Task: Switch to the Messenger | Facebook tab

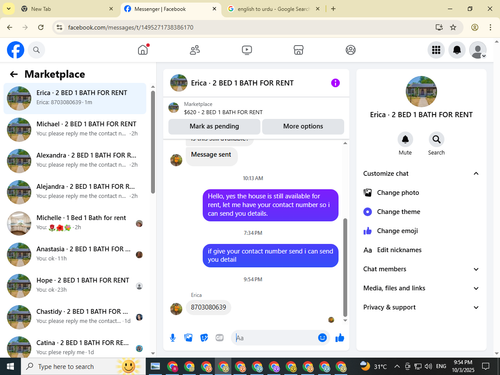Action: (170, 9)
